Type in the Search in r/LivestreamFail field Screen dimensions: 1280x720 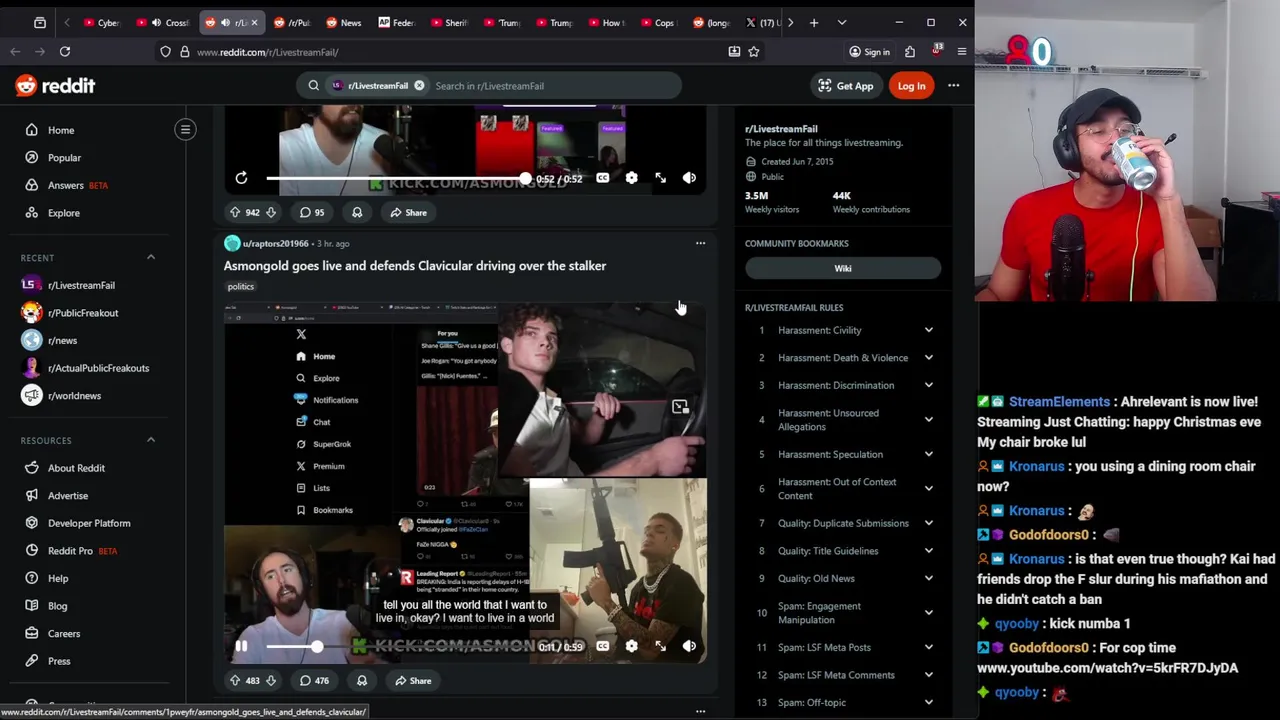(x=555, y=86)
